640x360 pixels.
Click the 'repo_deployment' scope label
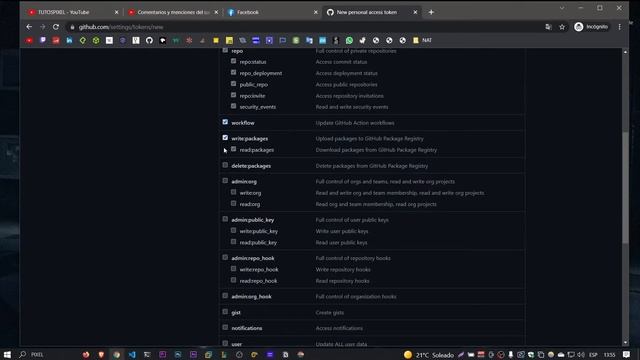coord(261,73)
